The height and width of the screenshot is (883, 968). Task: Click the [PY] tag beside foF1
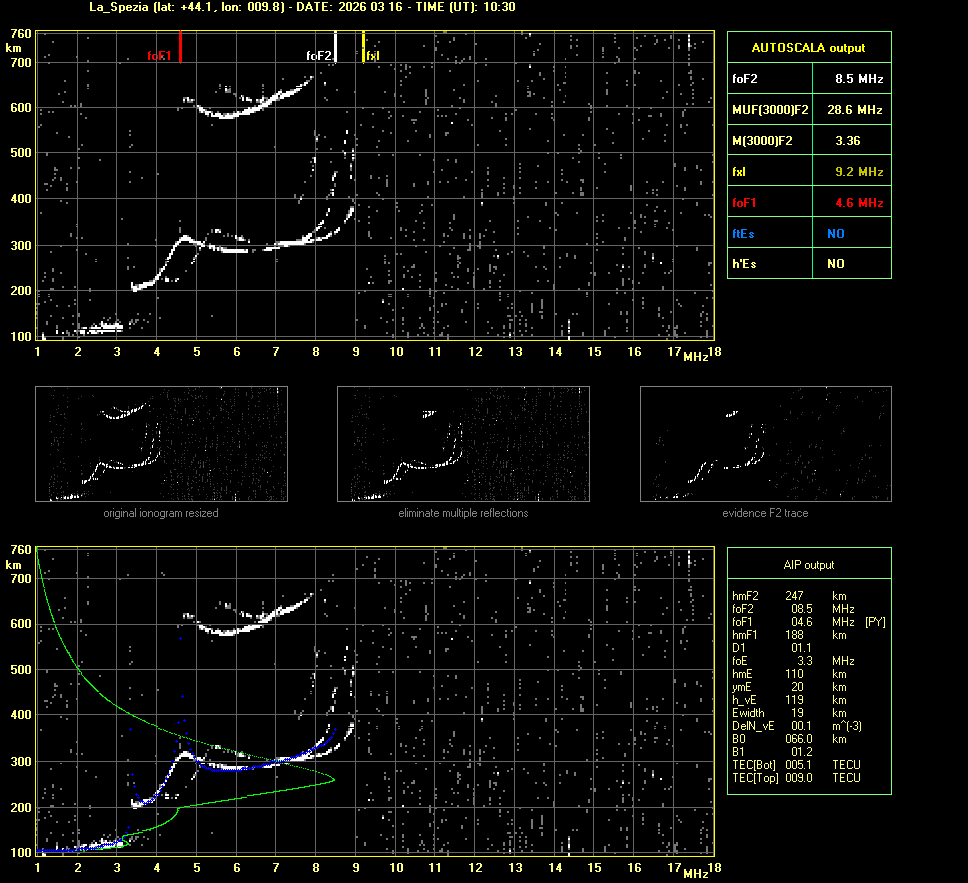pos(875,622)
